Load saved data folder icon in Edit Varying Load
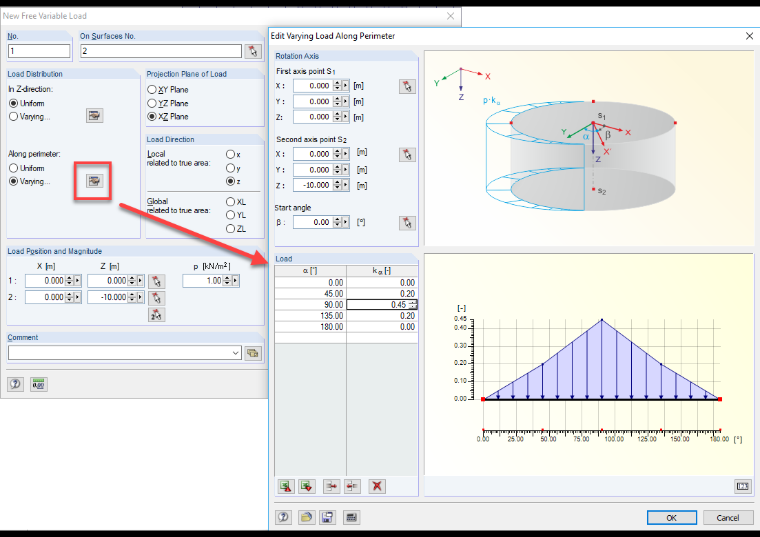Screen dimensions: 760x537 [x=306, y=517]
